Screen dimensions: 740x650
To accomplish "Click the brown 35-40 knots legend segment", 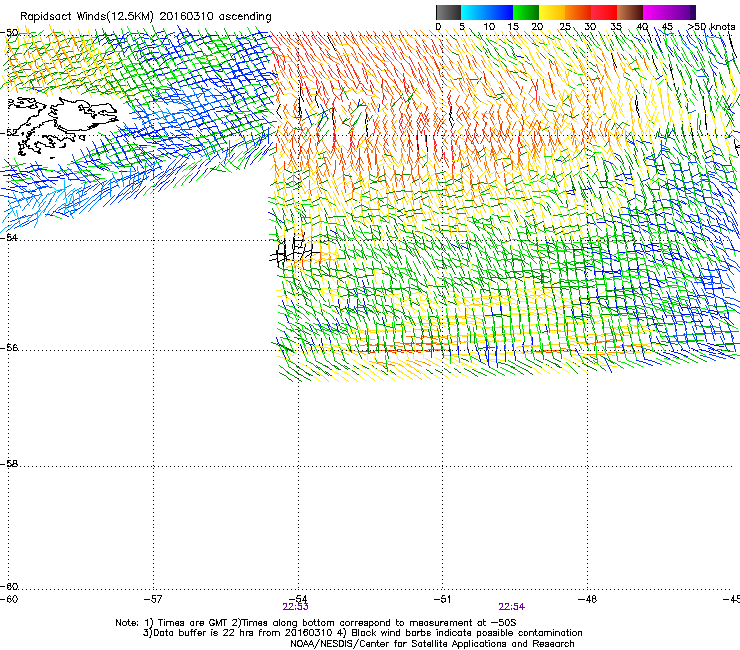I will click(x=630, y=12).
